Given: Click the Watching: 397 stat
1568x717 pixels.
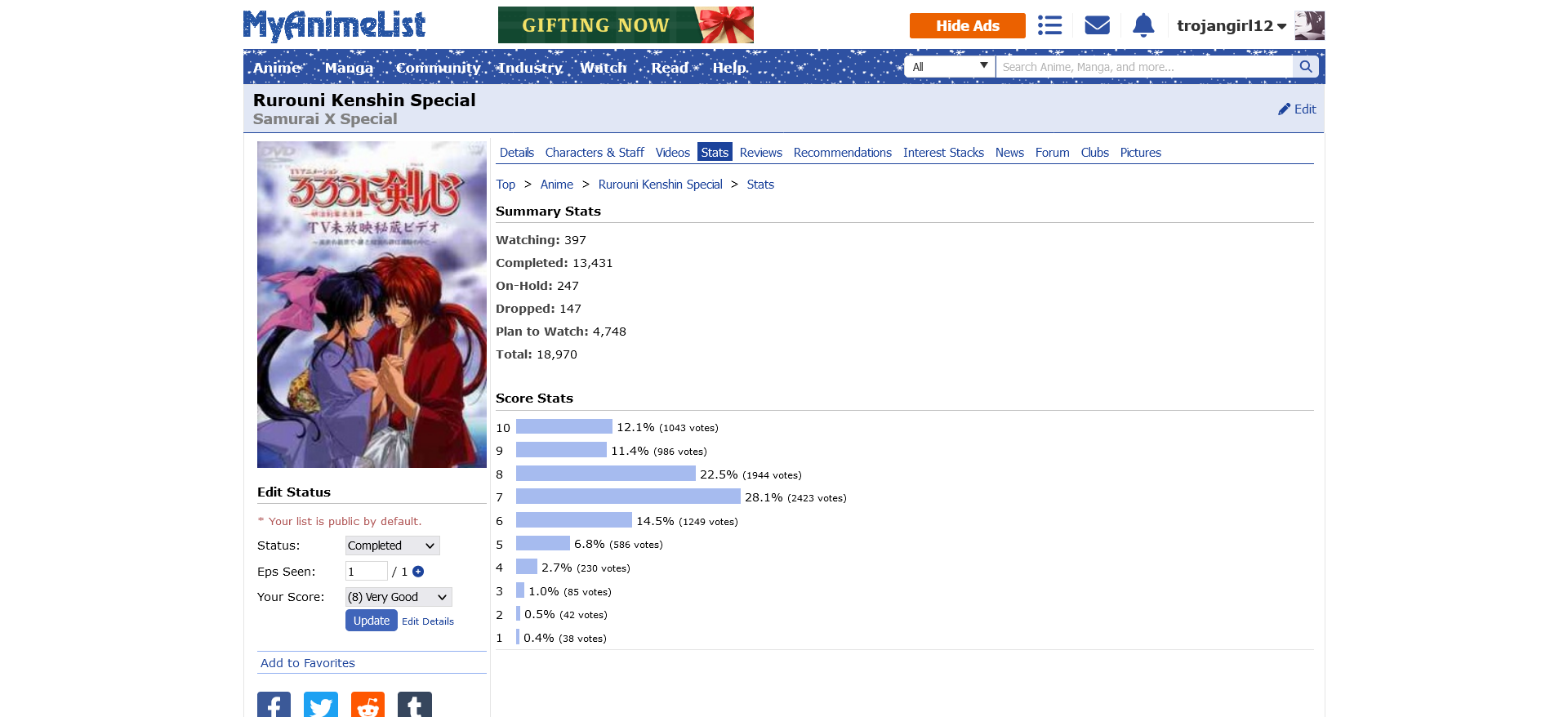Looking at the screenshot, I should 541,240.
